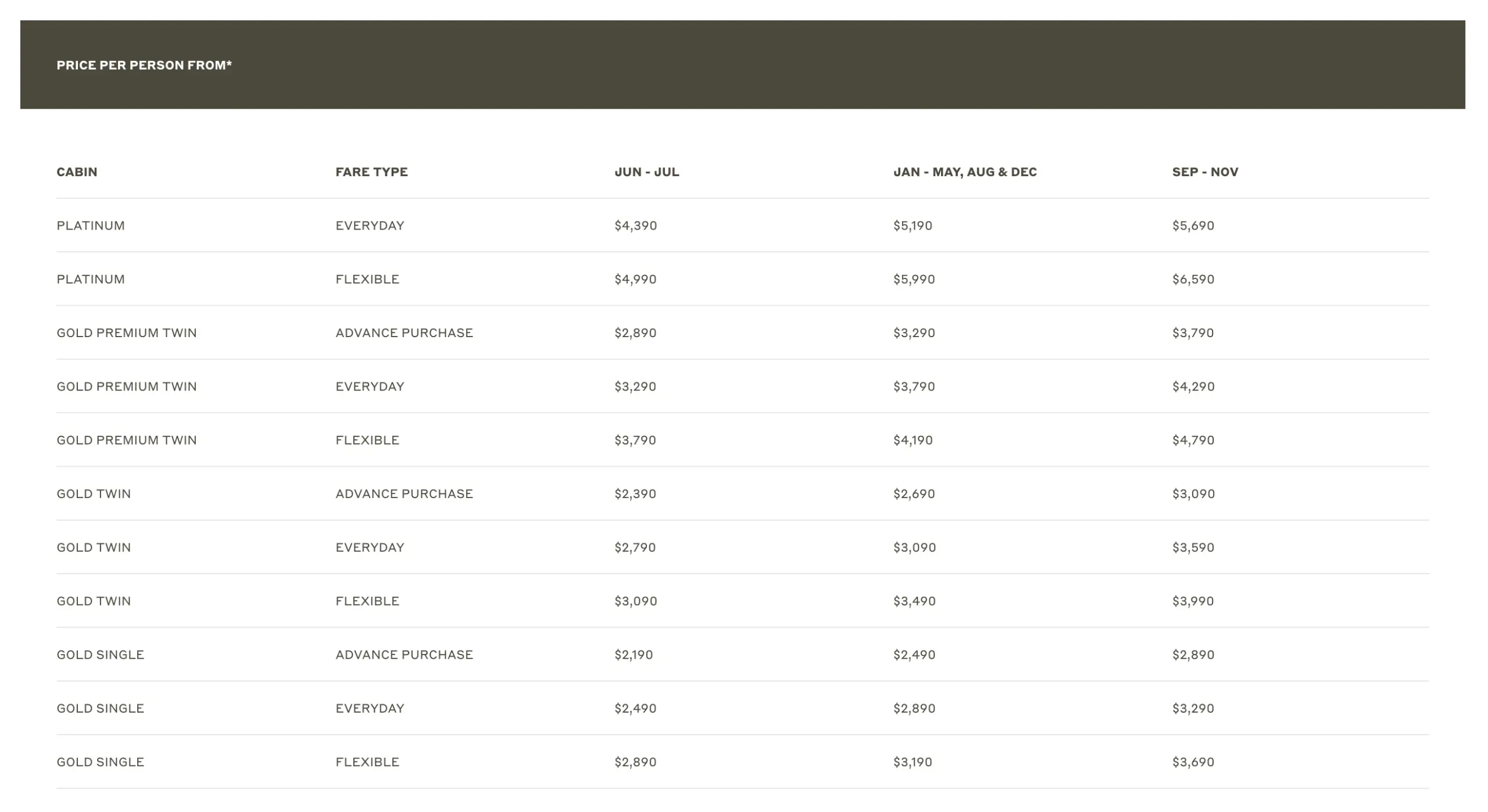Click Gold Twin Flexible price $3,990
This screenshot has width=1488, height=812.
pyautogui.click(x=1193, y=601)
